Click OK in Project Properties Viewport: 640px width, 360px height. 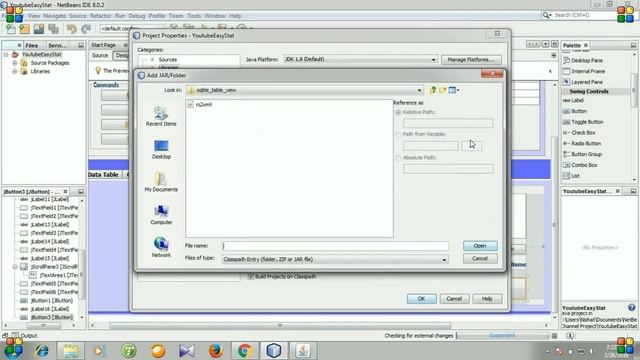pos(422,299)
